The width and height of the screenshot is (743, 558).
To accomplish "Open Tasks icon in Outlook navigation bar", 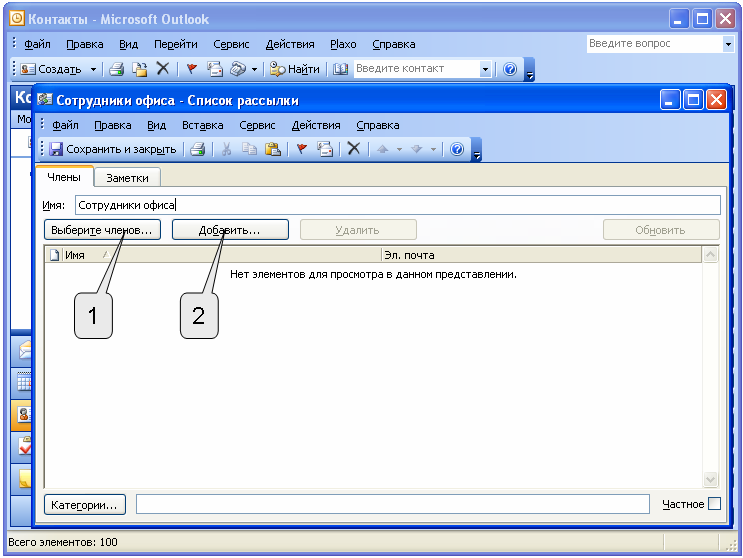I will click(24, 445).
